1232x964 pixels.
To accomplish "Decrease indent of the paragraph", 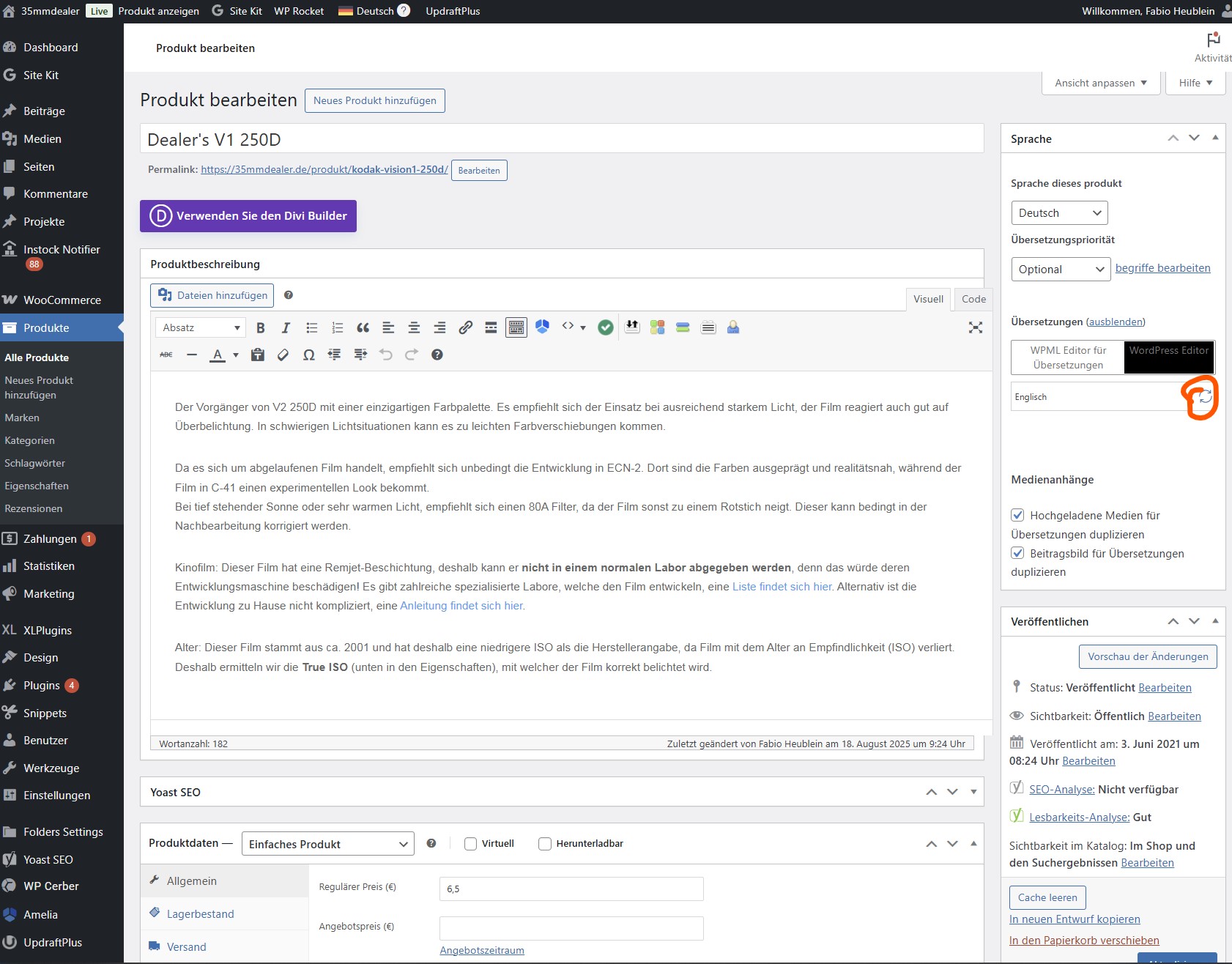I will tap(334, 355).
